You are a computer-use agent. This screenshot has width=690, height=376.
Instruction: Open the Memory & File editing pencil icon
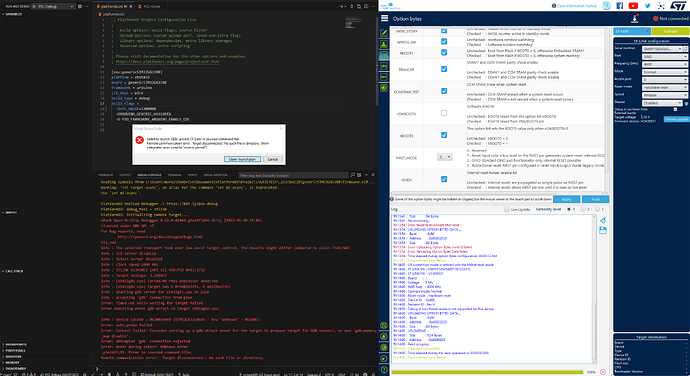coord(384,33)
